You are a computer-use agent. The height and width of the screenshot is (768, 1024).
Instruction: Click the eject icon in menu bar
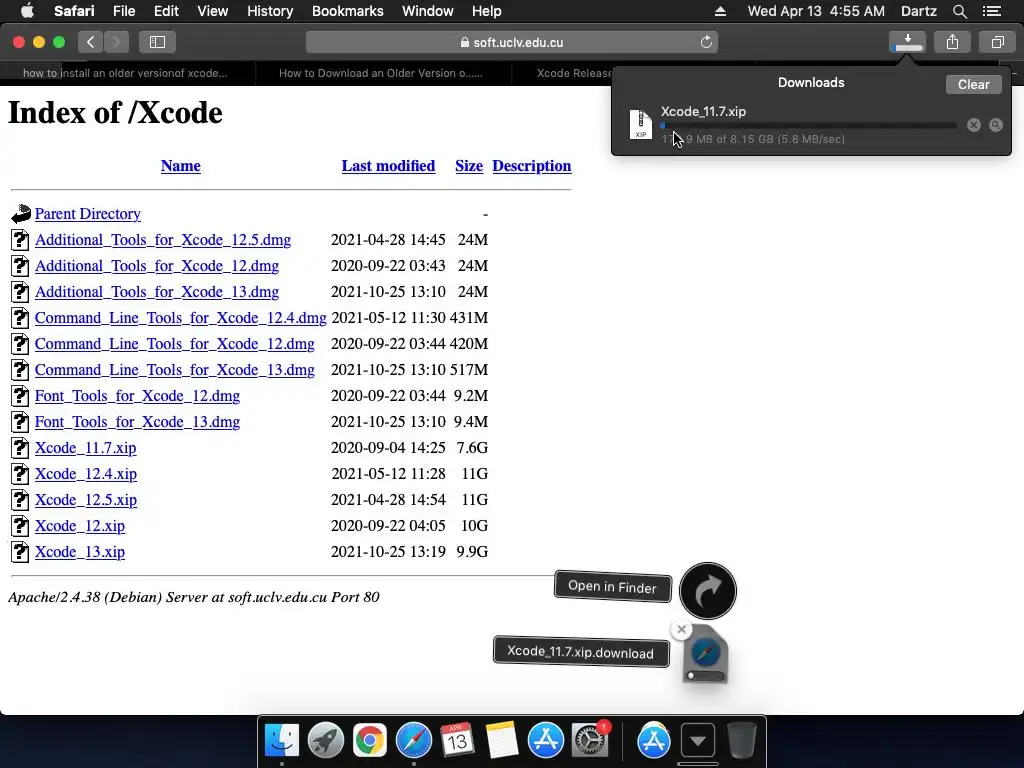coord(720,11)
